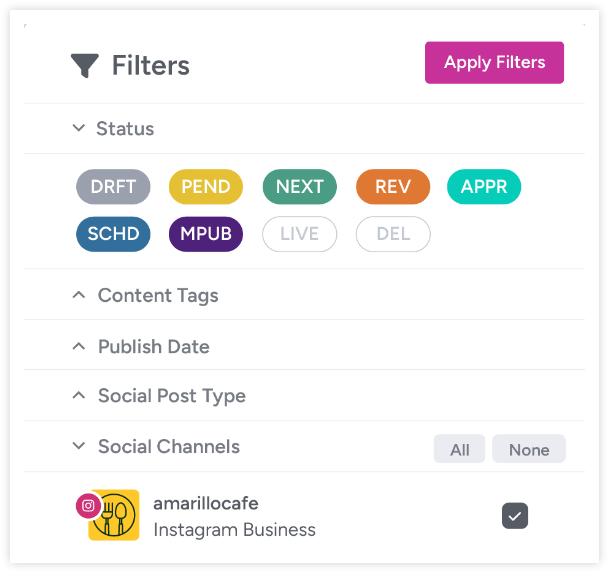Click the Apply Filters button

tap(494, 63)
